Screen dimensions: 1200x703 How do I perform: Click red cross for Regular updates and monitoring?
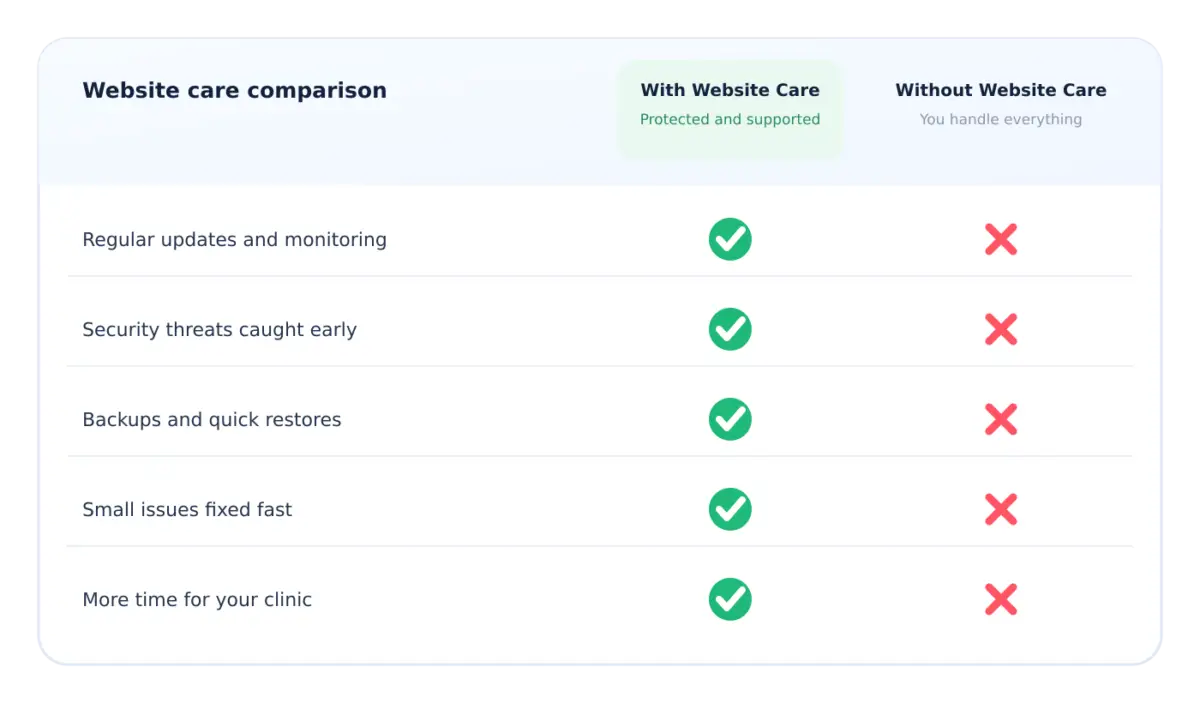(x=1001, y=239)
